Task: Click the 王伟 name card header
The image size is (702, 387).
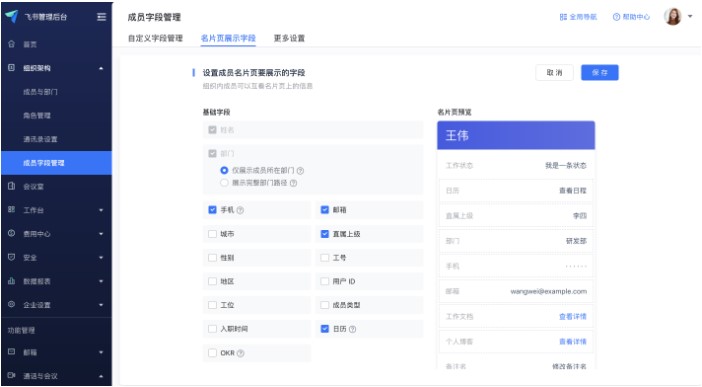Action: pyautogui.click(x=516, y=135)
